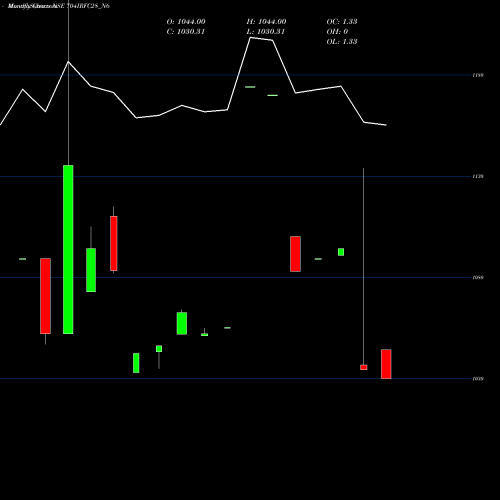Select the open value O: 1044.00
This screenshot has width=500, height=500.
(186, 22)
